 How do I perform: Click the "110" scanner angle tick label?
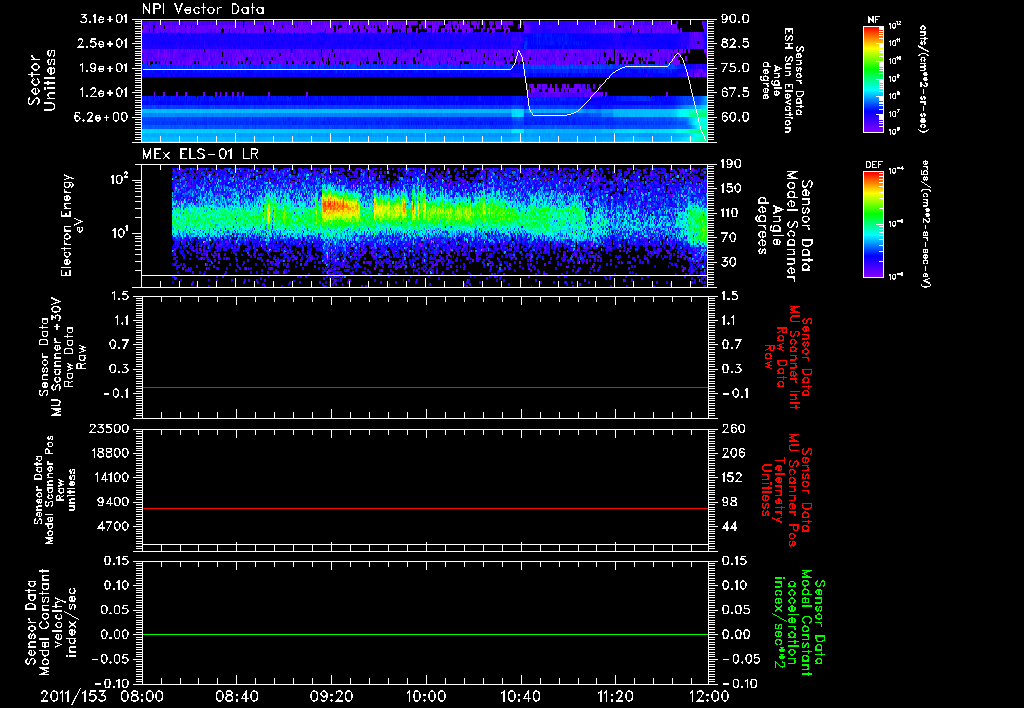731,213
